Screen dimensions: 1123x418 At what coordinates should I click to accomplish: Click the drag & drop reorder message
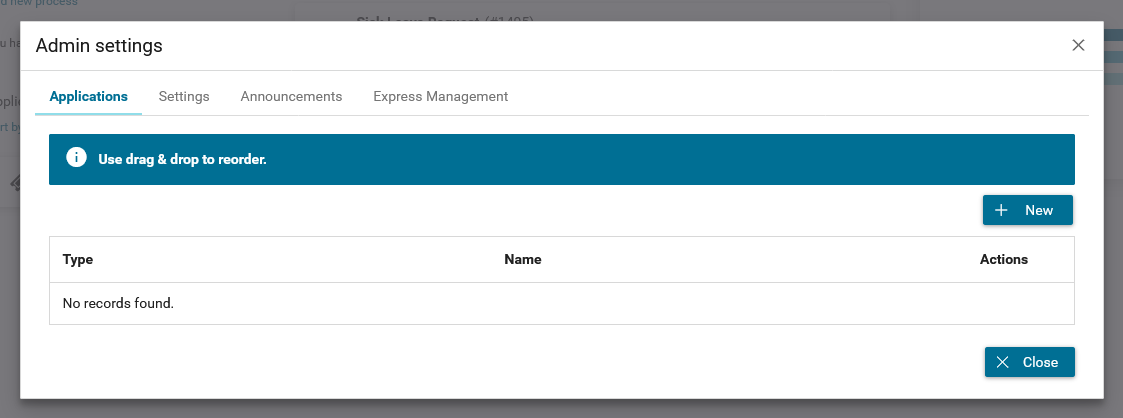click(x=183, y=160)
